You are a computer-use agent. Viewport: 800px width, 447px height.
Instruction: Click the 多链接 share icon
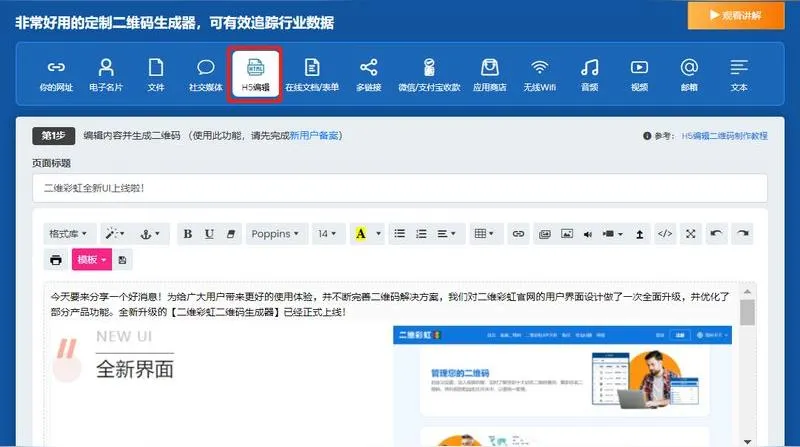369,75
